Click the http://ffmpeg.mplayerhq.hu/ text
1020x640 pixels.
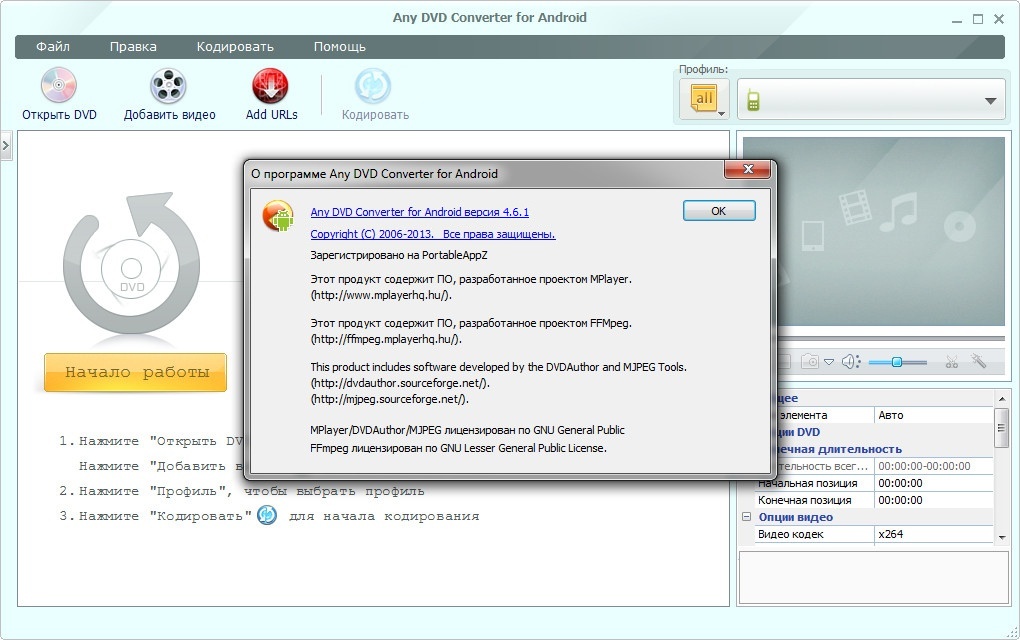point(386,340)
